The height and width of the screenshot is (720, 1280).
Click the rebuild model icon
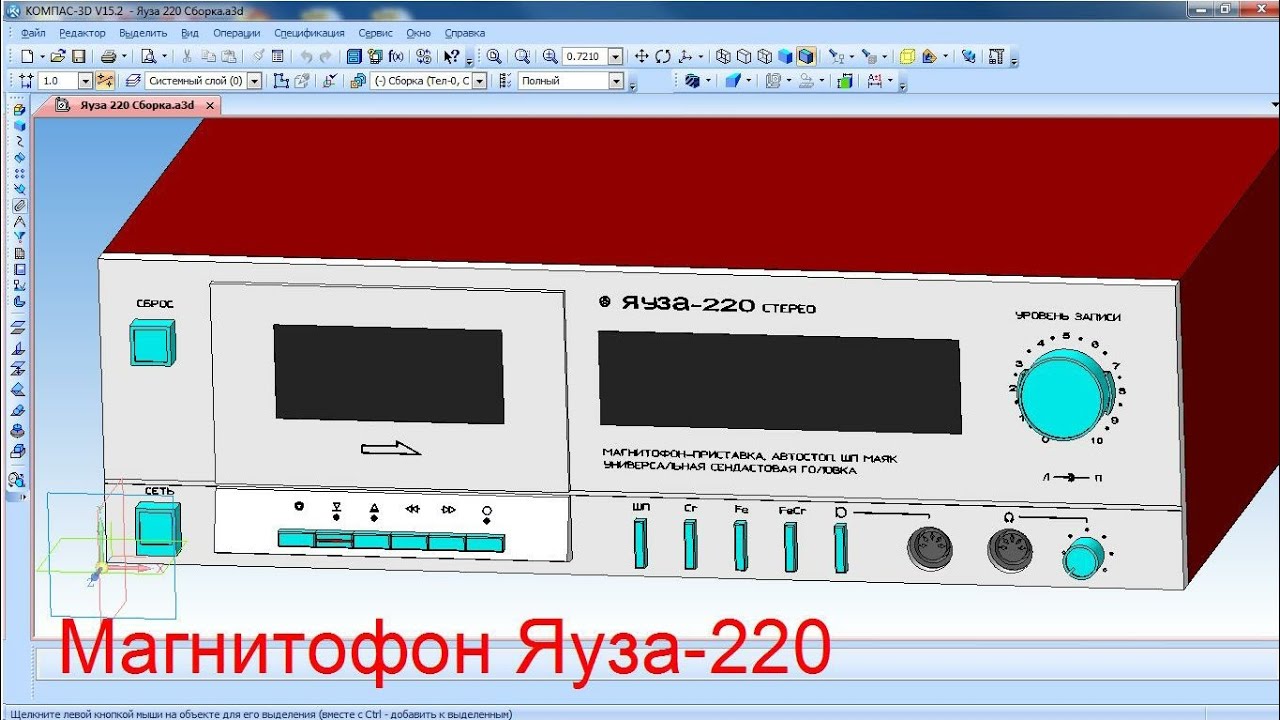click(x=968, y=57)
